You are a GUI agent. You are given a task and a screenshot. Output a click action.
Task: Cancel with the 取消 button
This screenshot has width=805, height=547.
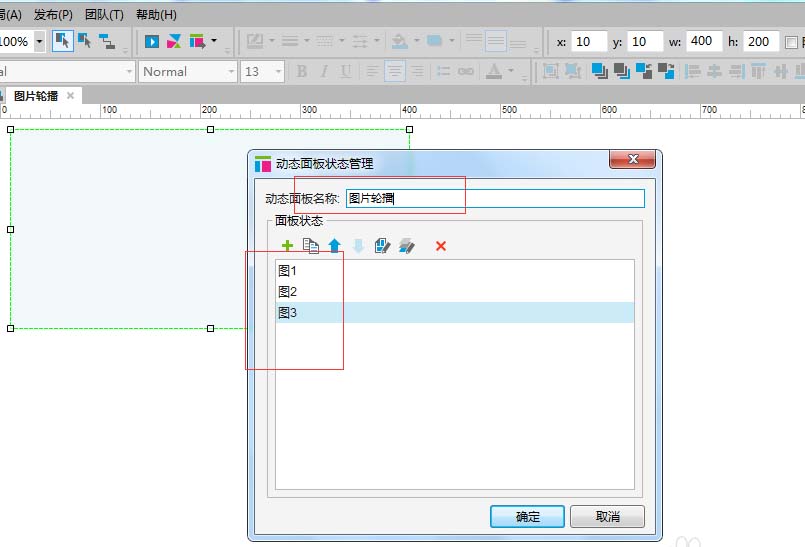pos(607,516)
